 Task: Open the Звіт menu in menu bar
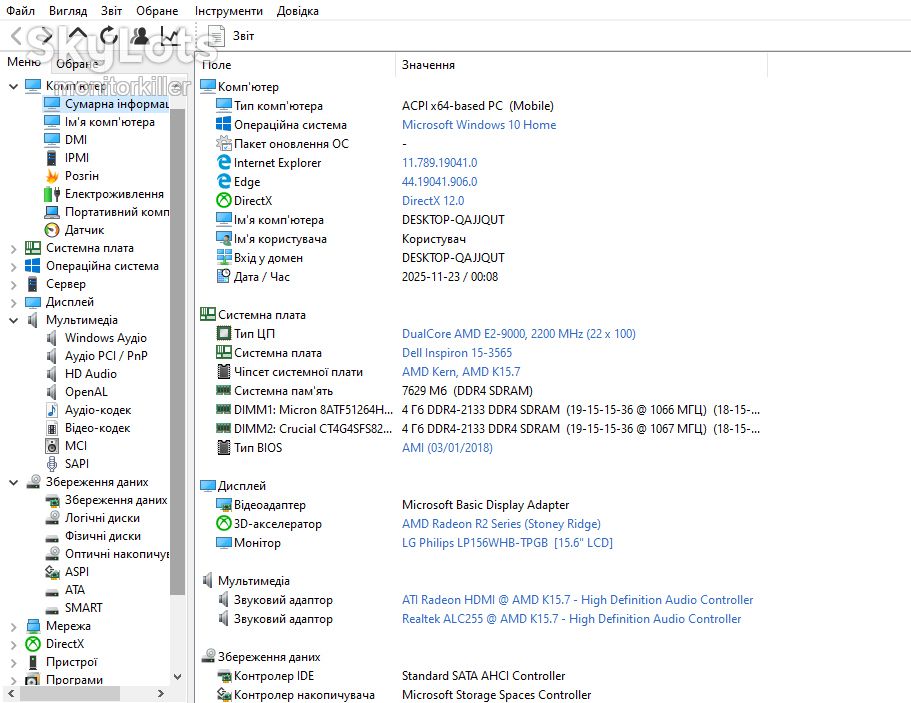pyautogui.click(x=111, y=10)
